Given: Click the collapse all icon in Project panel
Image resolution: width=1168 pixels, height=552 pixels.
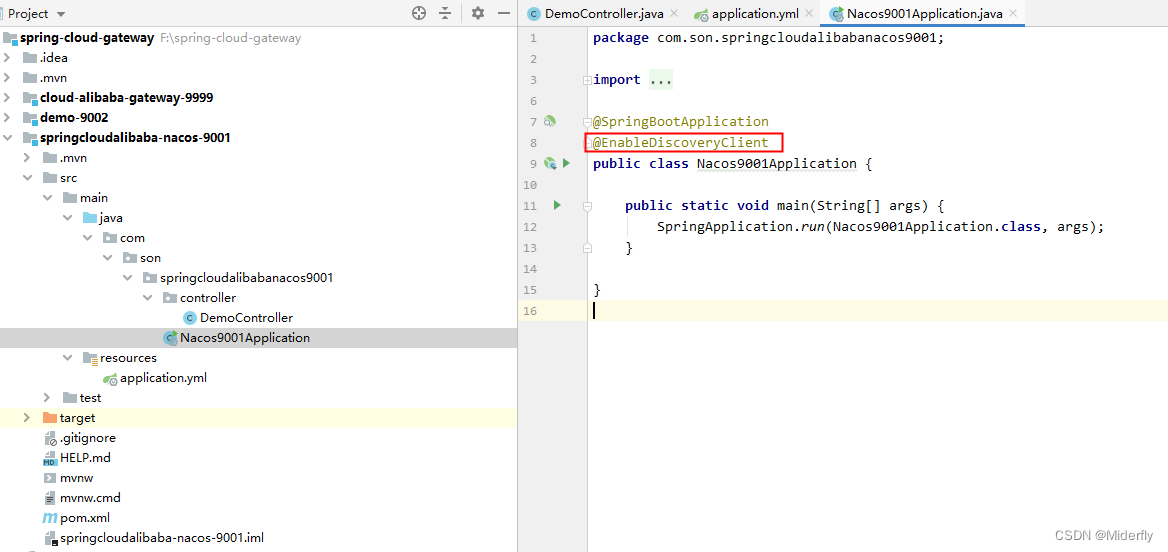Looking at the screenshot, I should (445, 13).
